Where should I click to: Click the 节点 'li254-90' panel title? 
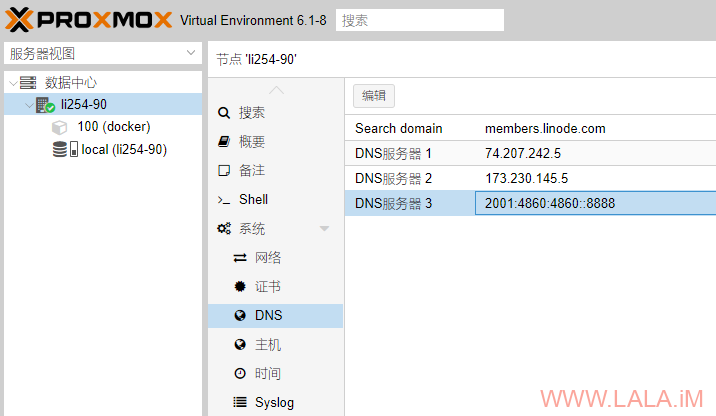click(256, 59)
